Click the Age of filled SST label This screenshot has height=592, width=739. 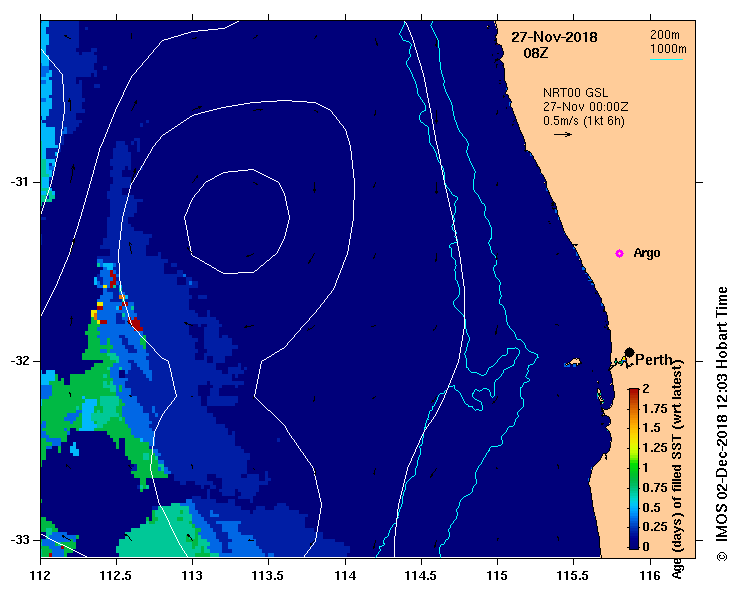point(677,469)
